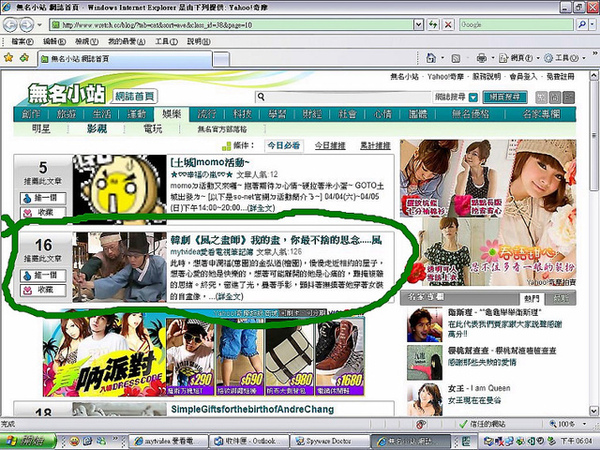
Task: Open the empty new browser tab
Action: point(221,59)
